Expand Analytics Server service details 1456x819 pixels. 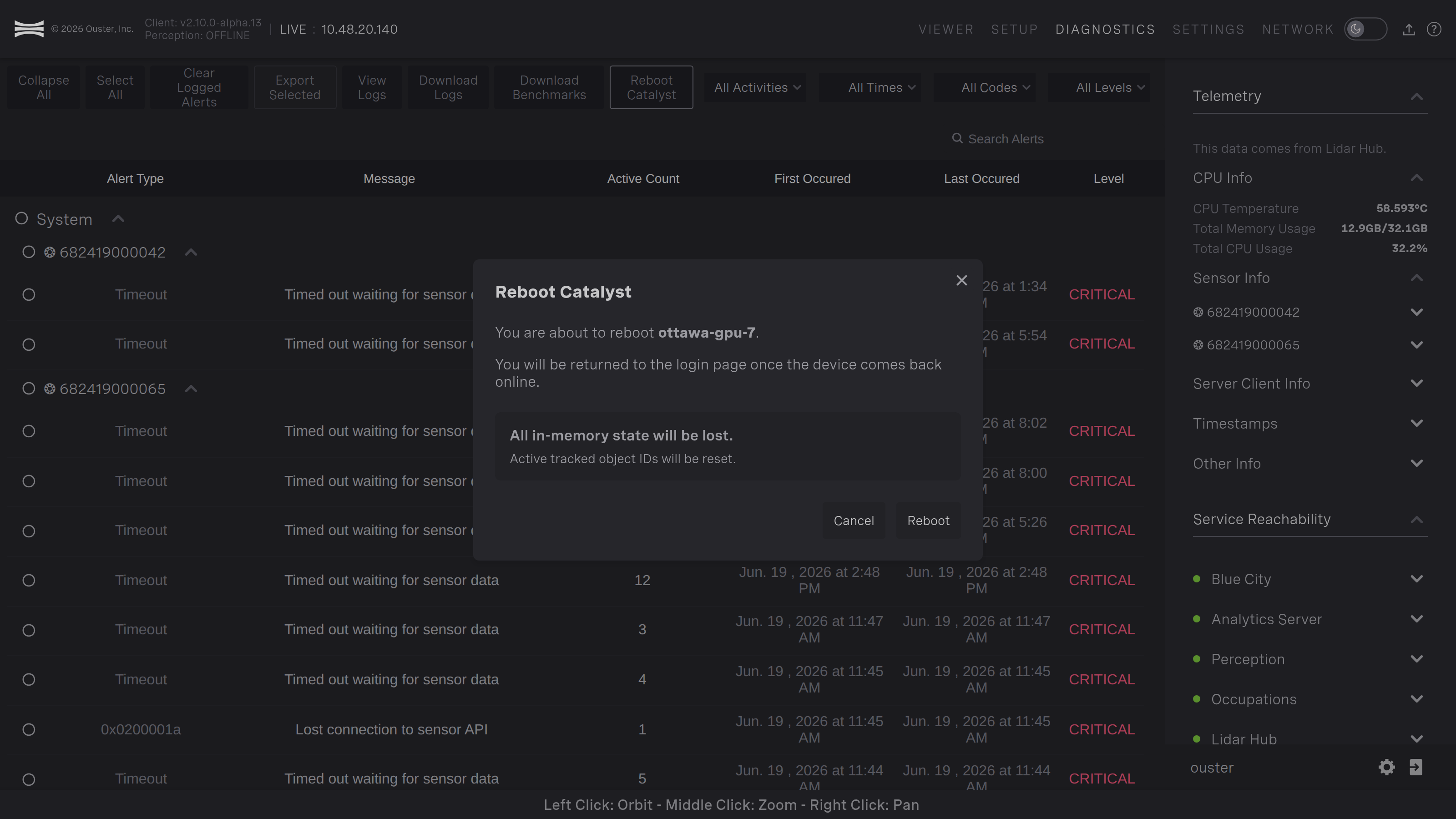tap(1416, 619)
